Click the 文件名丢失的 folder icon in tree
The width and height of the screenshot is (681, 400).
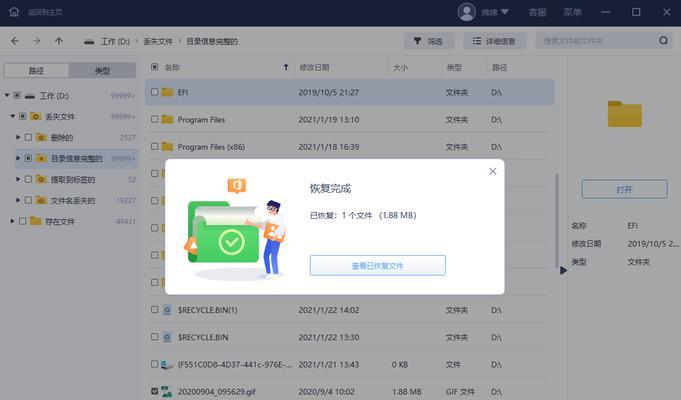[41, 200]
